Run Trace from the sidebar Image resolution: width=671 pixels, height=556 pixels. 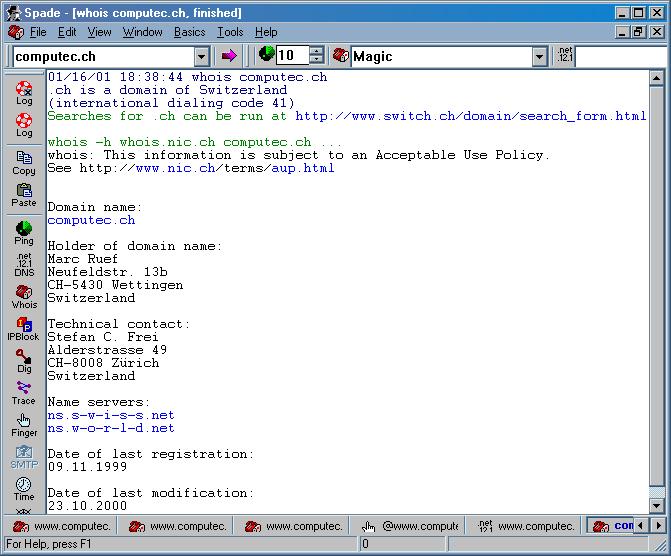click(24, 393)
